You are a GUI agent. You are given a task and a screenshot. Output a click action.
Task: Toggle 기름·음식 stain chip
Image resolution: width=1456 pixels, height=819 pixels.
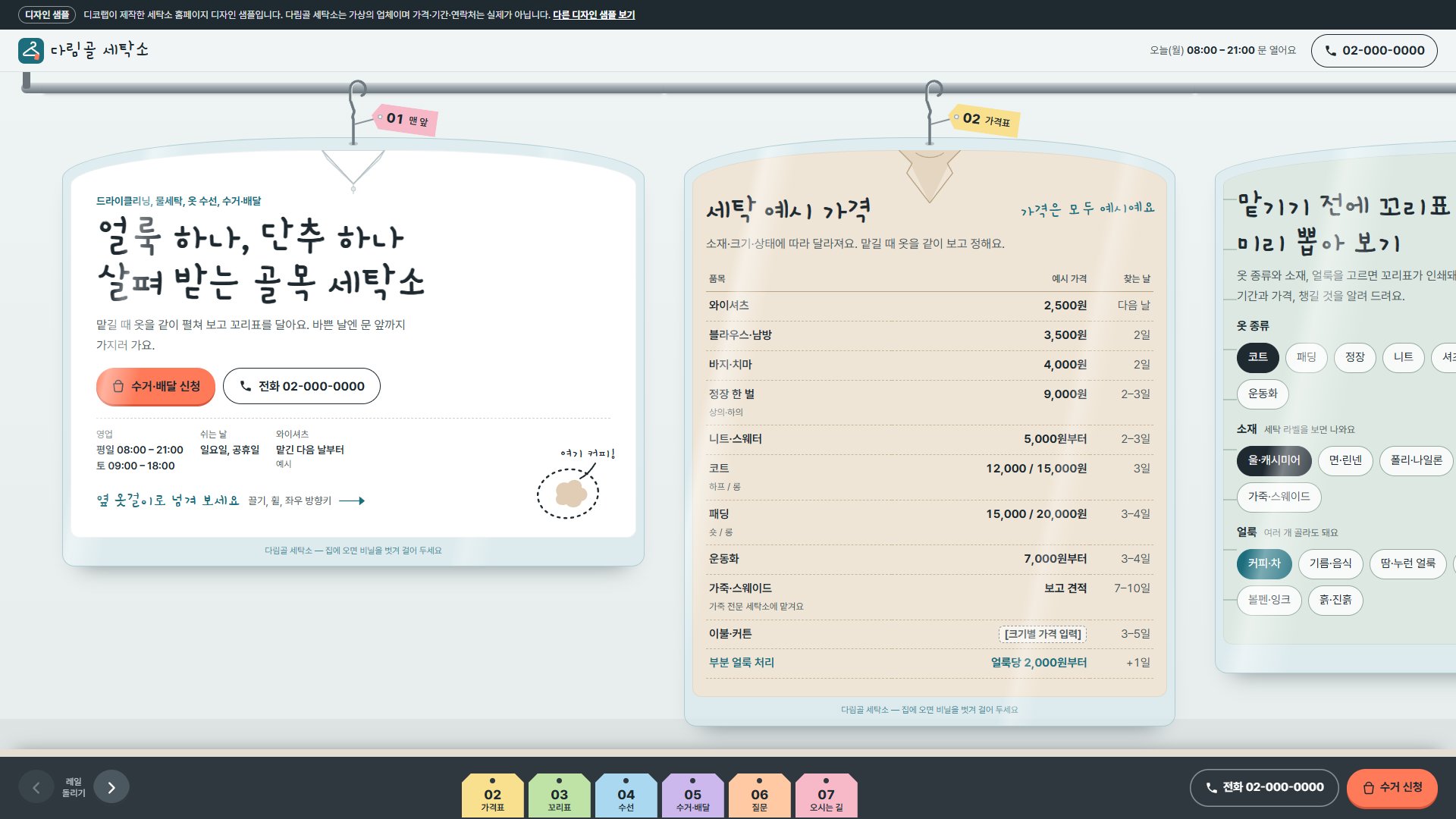click(x=1331, y=563)
